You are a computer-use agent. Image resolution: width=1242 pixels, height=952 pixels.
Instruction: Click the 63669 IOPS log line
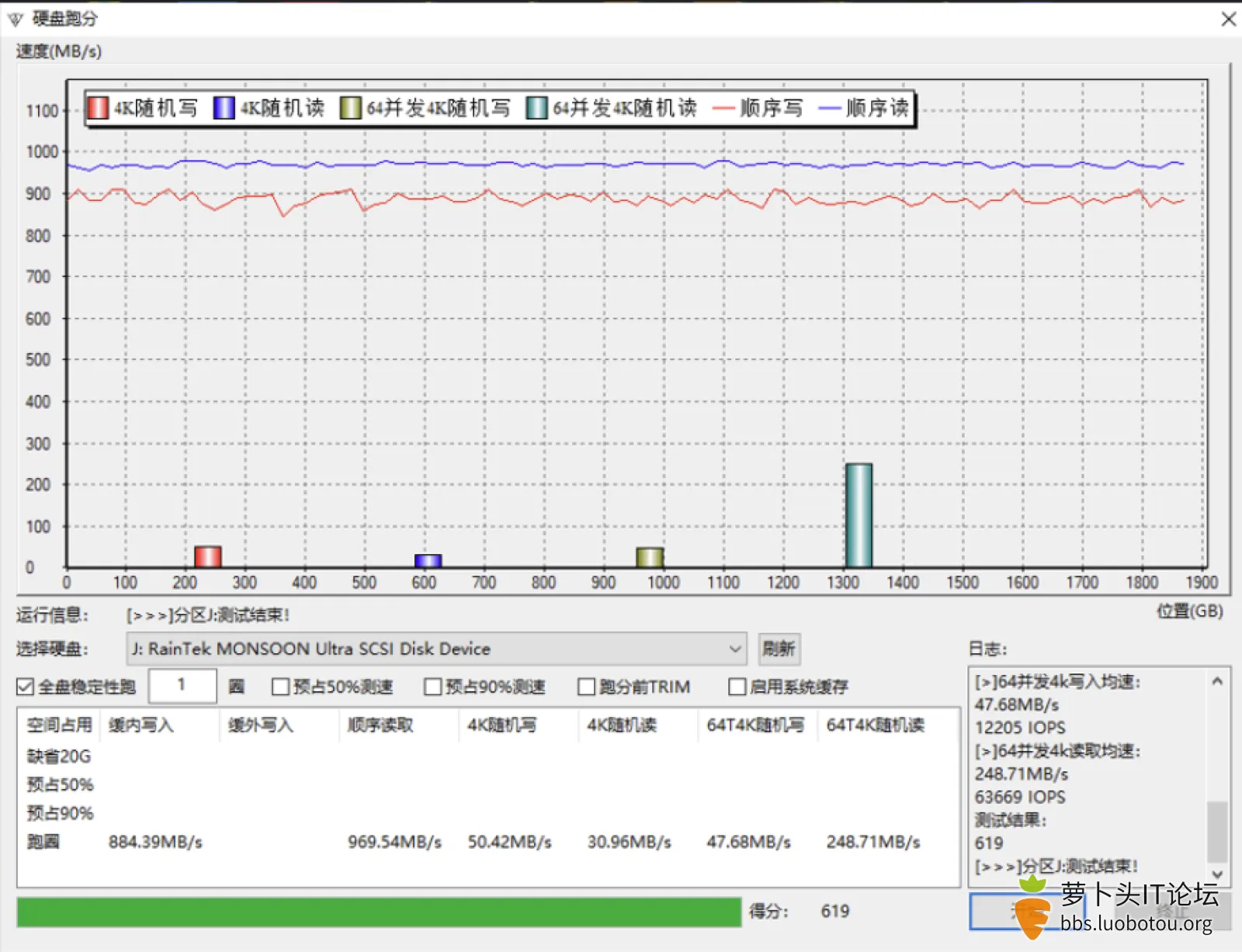pyautogui.click(x=1020, y=797)
